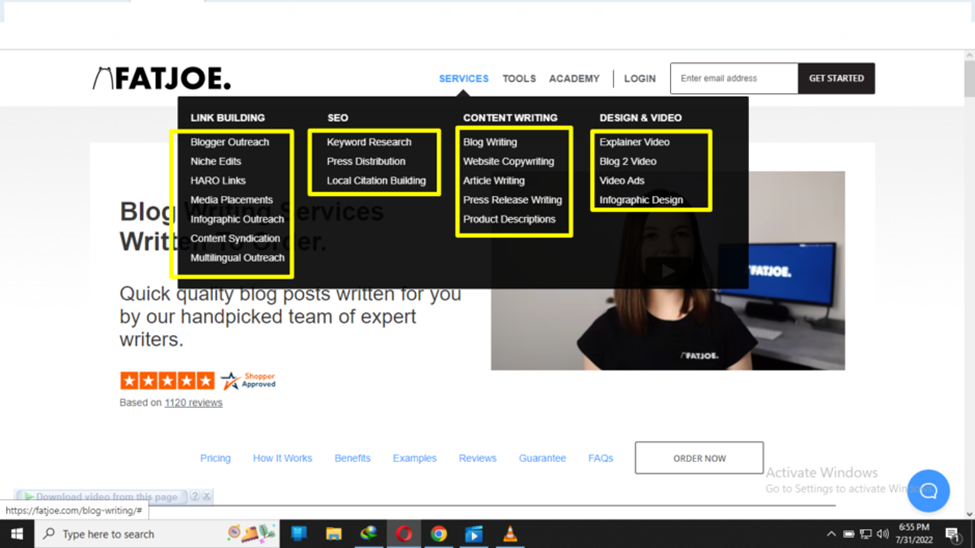Open the volume control in system tray

pos(883,534)
